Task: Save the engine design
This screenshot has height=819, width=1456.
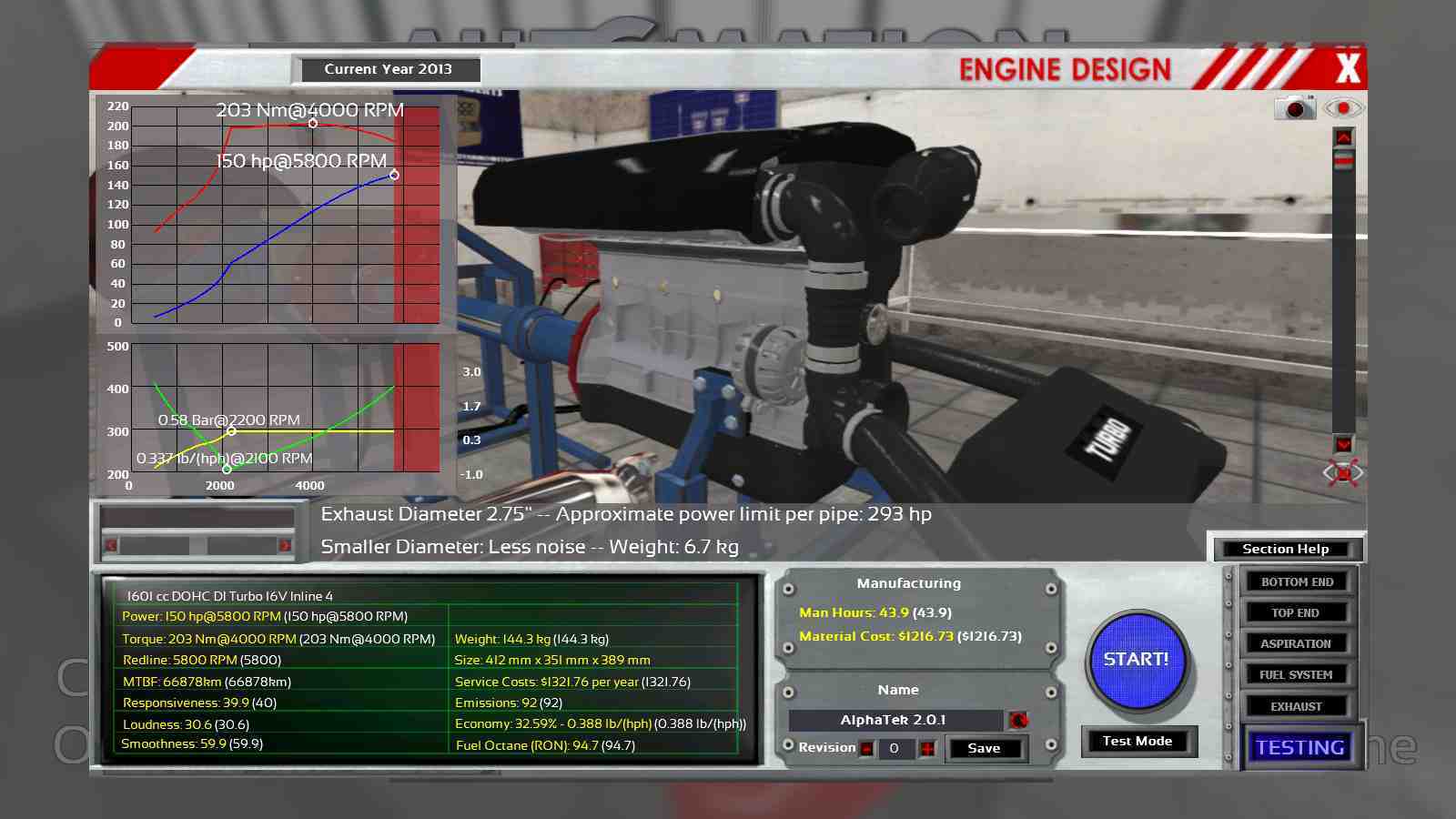Action: [984, 749]
